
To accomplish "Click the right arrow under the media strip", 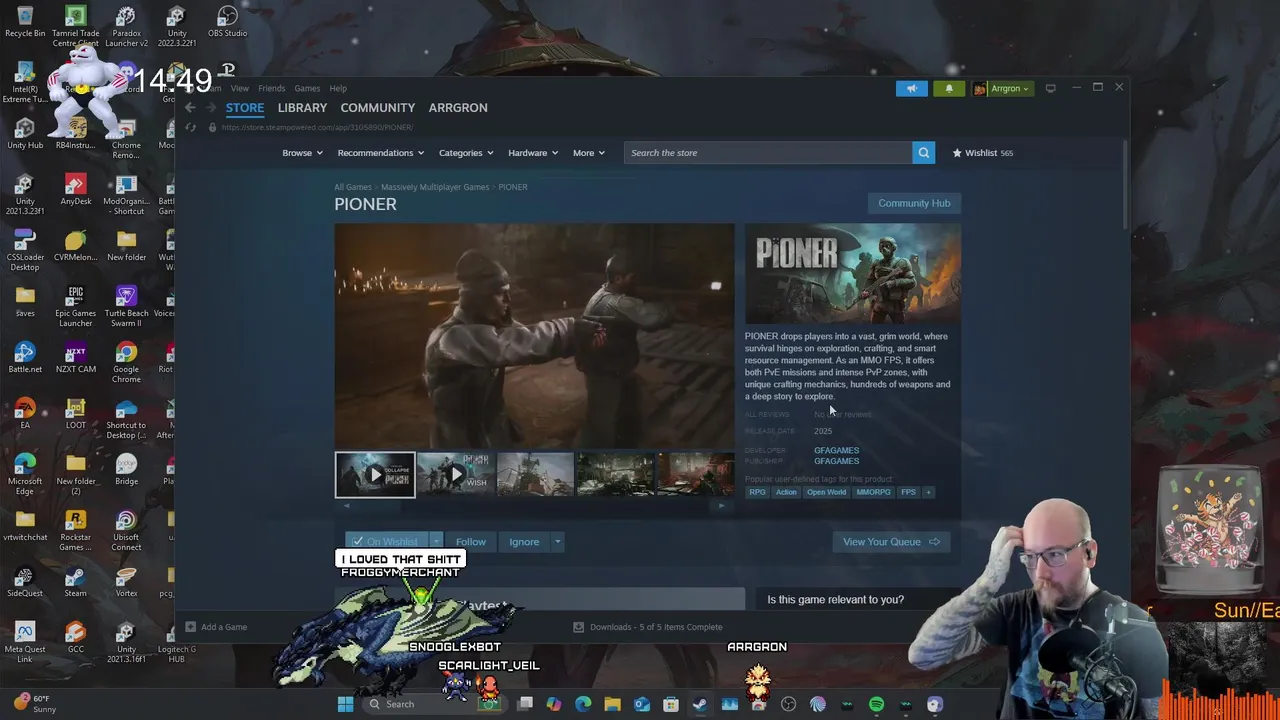I will [722, 506].
